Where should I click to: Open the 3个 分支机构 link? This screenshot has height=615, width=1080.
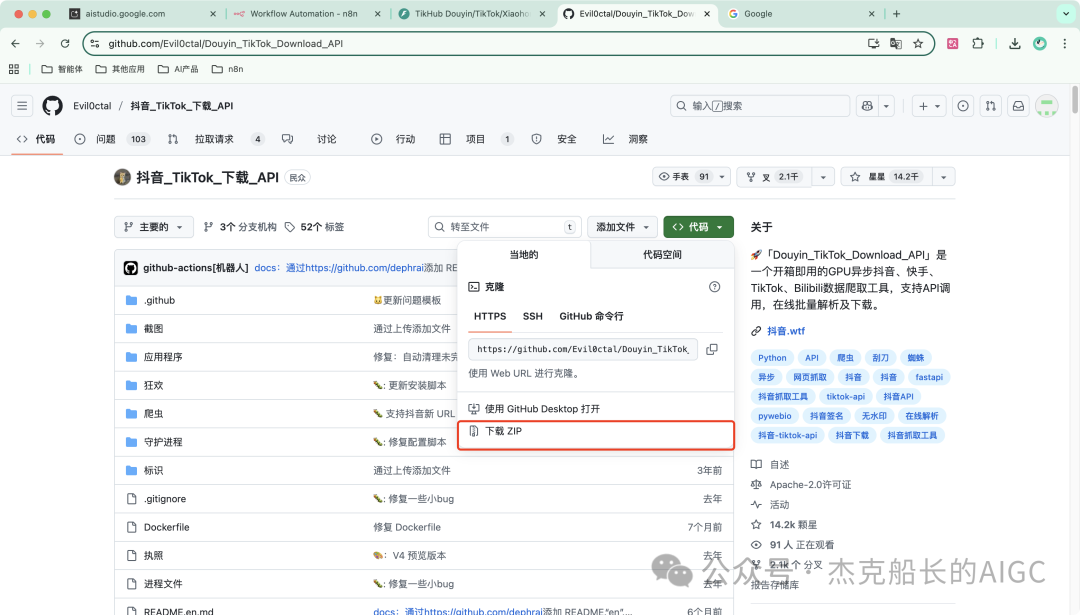(x=240, y=227)
